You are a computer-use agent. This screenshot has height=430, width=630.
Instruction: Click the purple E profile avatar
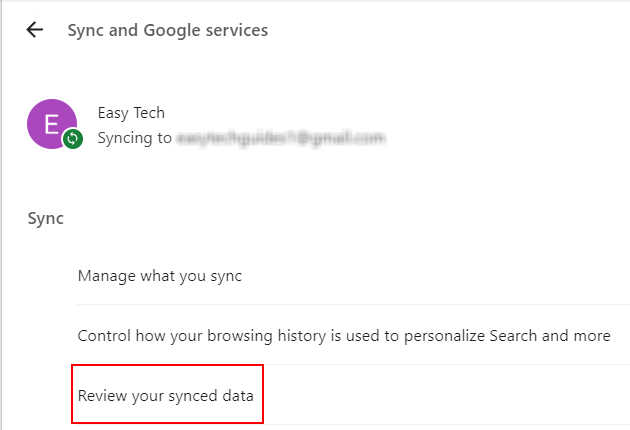[51, 123]
